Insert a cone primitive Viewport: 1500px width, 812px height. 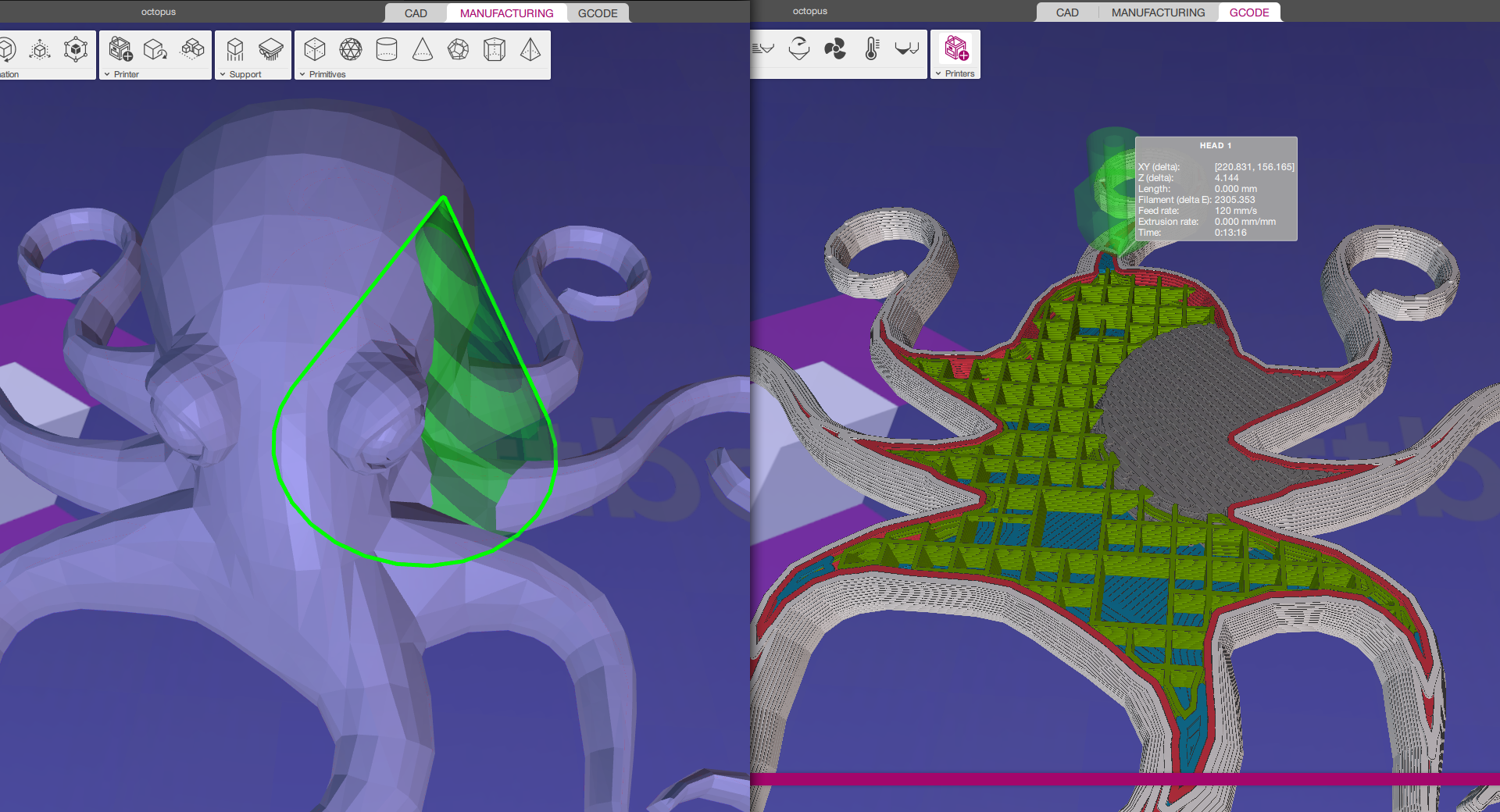423,49
